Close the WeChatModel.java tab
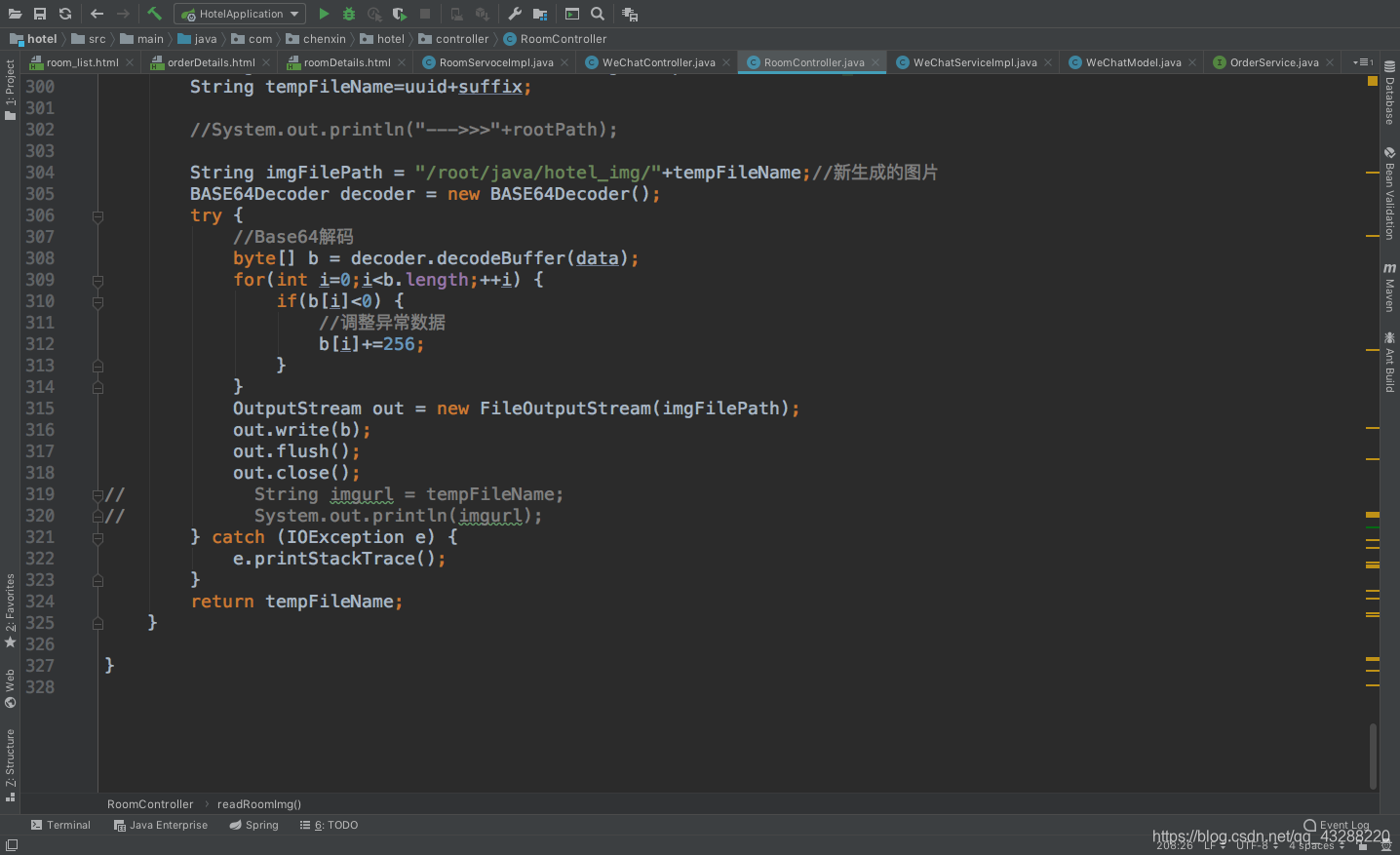Screen dimensions: 1400x855 [x=1192, y=62]
